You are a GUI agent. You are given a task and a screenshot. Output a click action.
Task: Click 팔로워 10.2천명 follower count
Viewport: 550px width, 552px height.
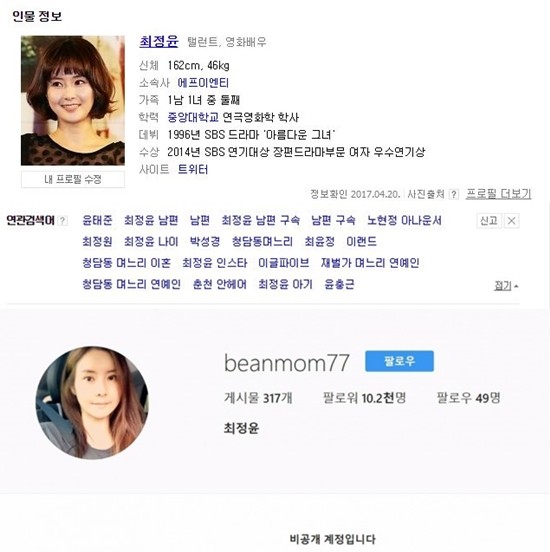pyautogui.click(x=364, y=398)
